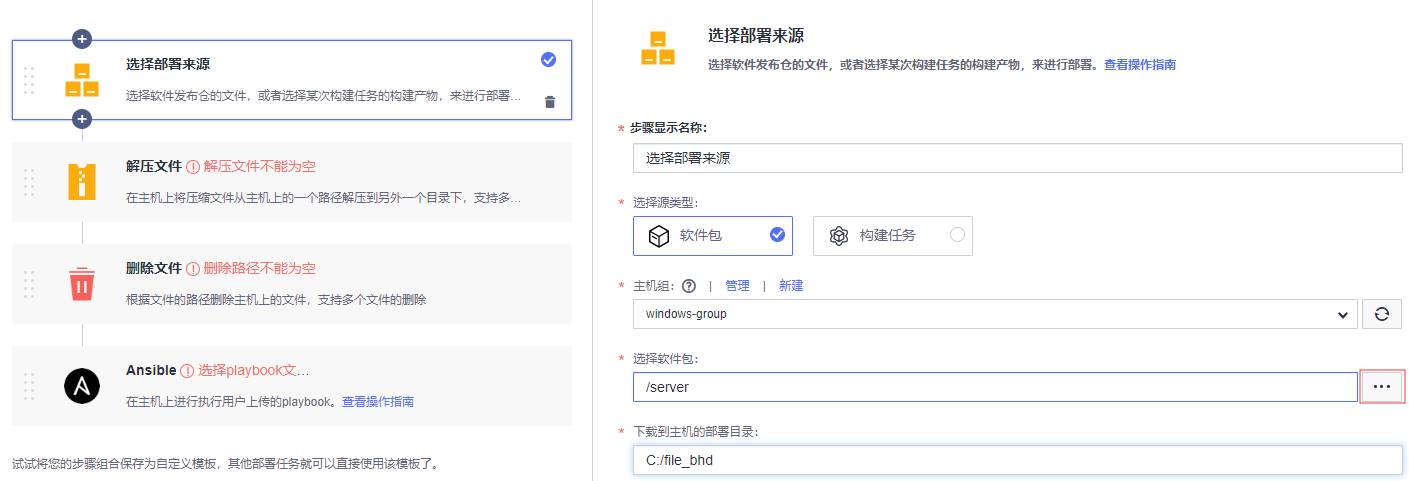Open 查看操作指南 link in right panel header
The width and height of the screenshot is (1409, 481).
point(1139,64)
